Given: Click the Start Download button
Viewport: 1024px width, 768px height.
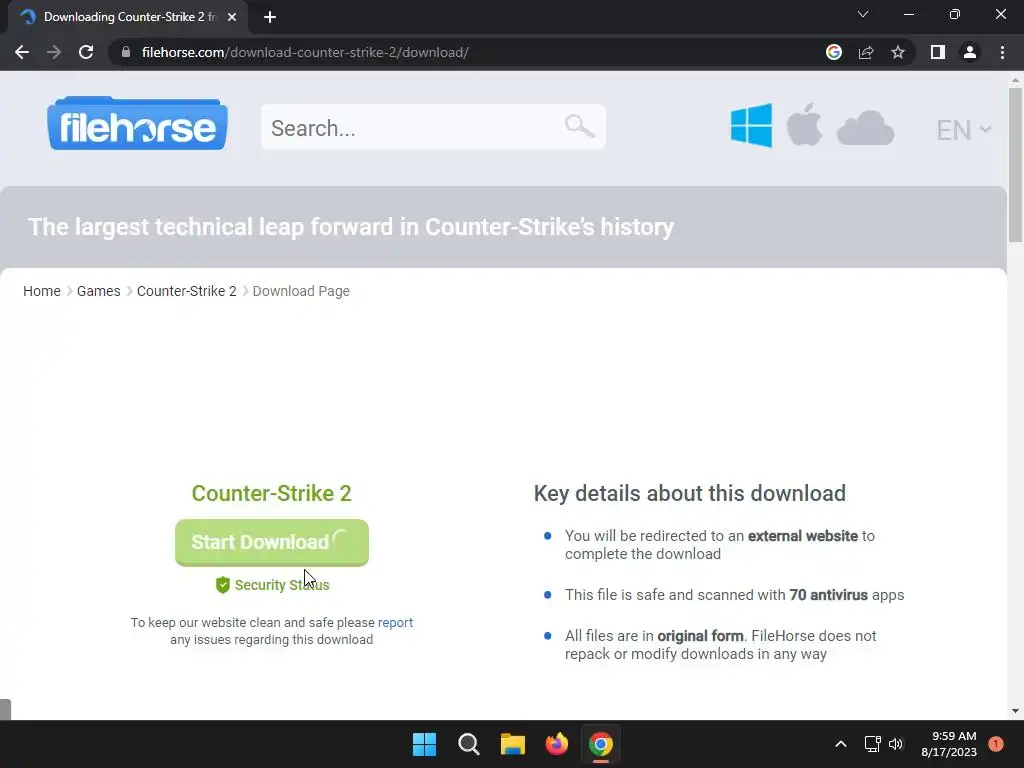Looking at the screenshot, I should (x=272, y=542).
